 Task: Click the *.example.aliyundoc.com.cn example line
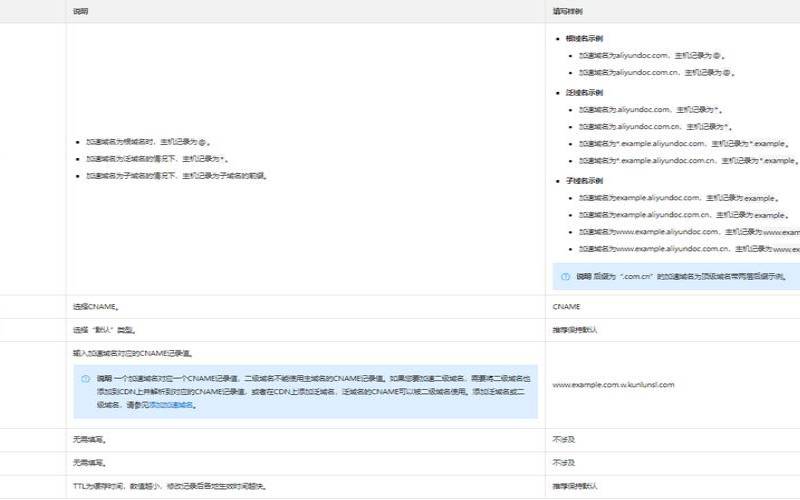(689, 161)
